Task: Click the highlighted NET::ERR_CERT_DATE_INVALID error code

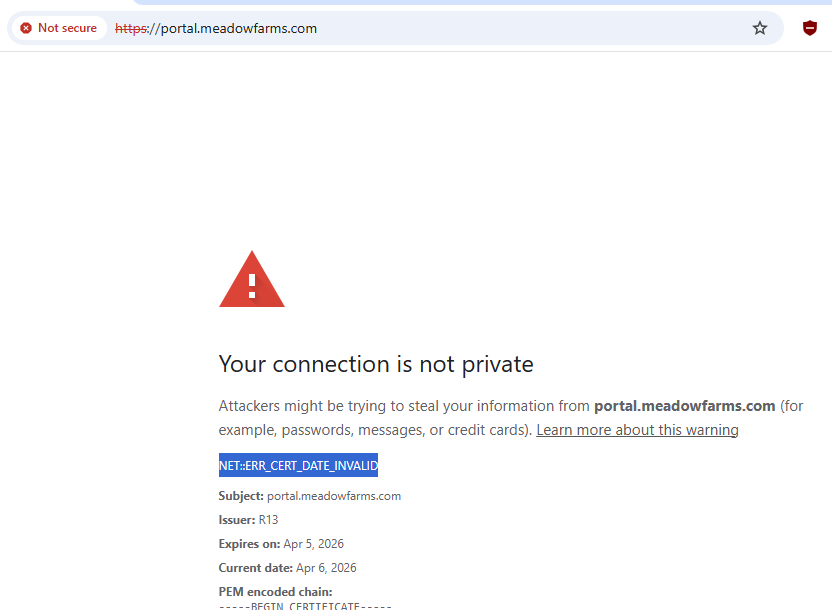Action: (298, 466)
